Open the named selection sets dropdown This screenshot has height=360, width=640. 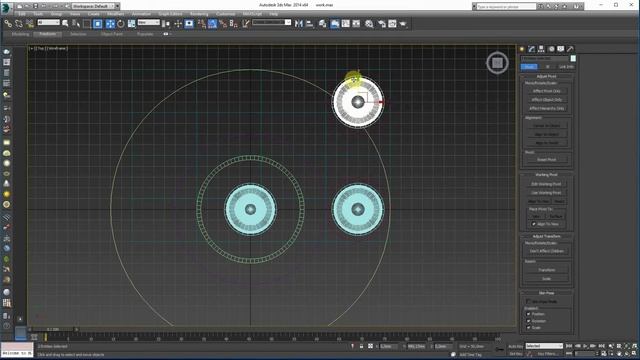(272, 22)
